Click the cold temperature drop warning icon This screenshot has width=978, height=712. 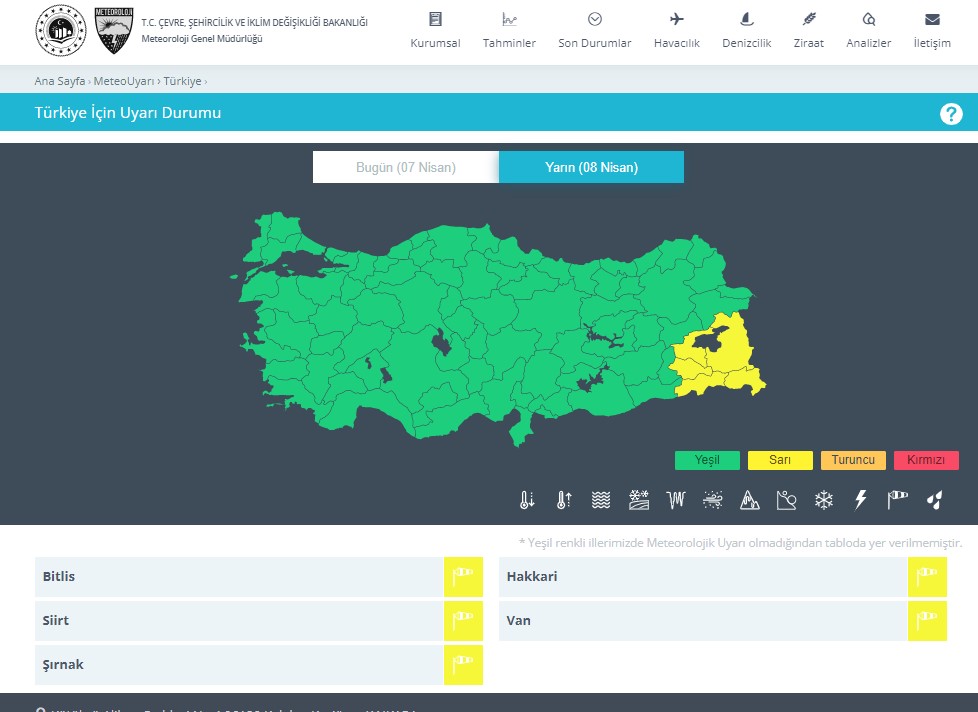click(x=527, y=500)
